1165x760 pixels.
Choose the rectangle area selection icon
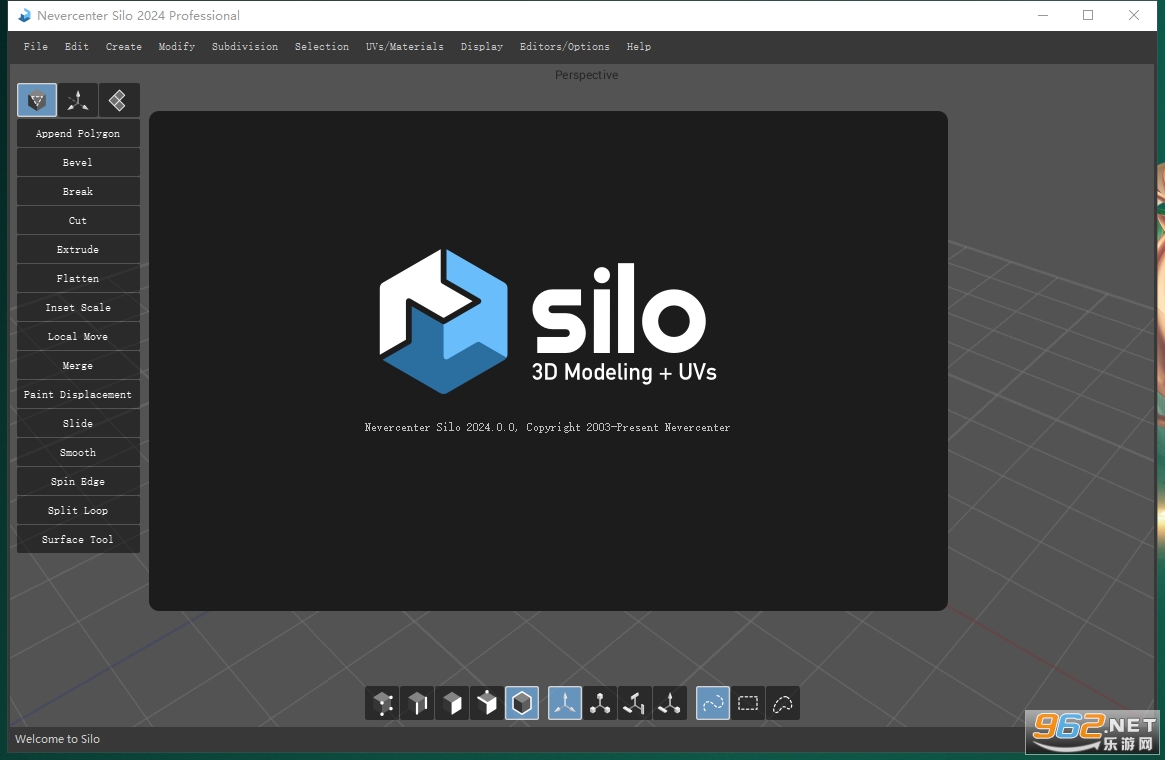point(748,703)
